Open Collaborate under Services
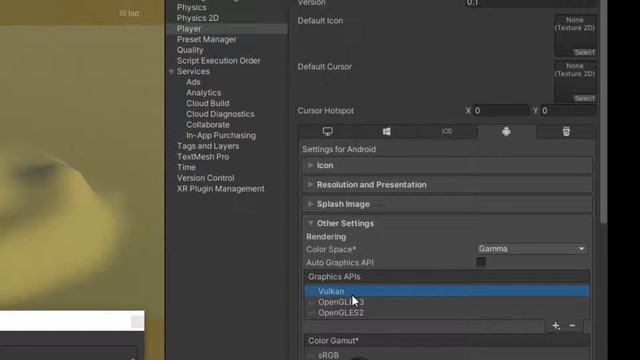Viewport: 640px width, 360px height. click(208, 124)
